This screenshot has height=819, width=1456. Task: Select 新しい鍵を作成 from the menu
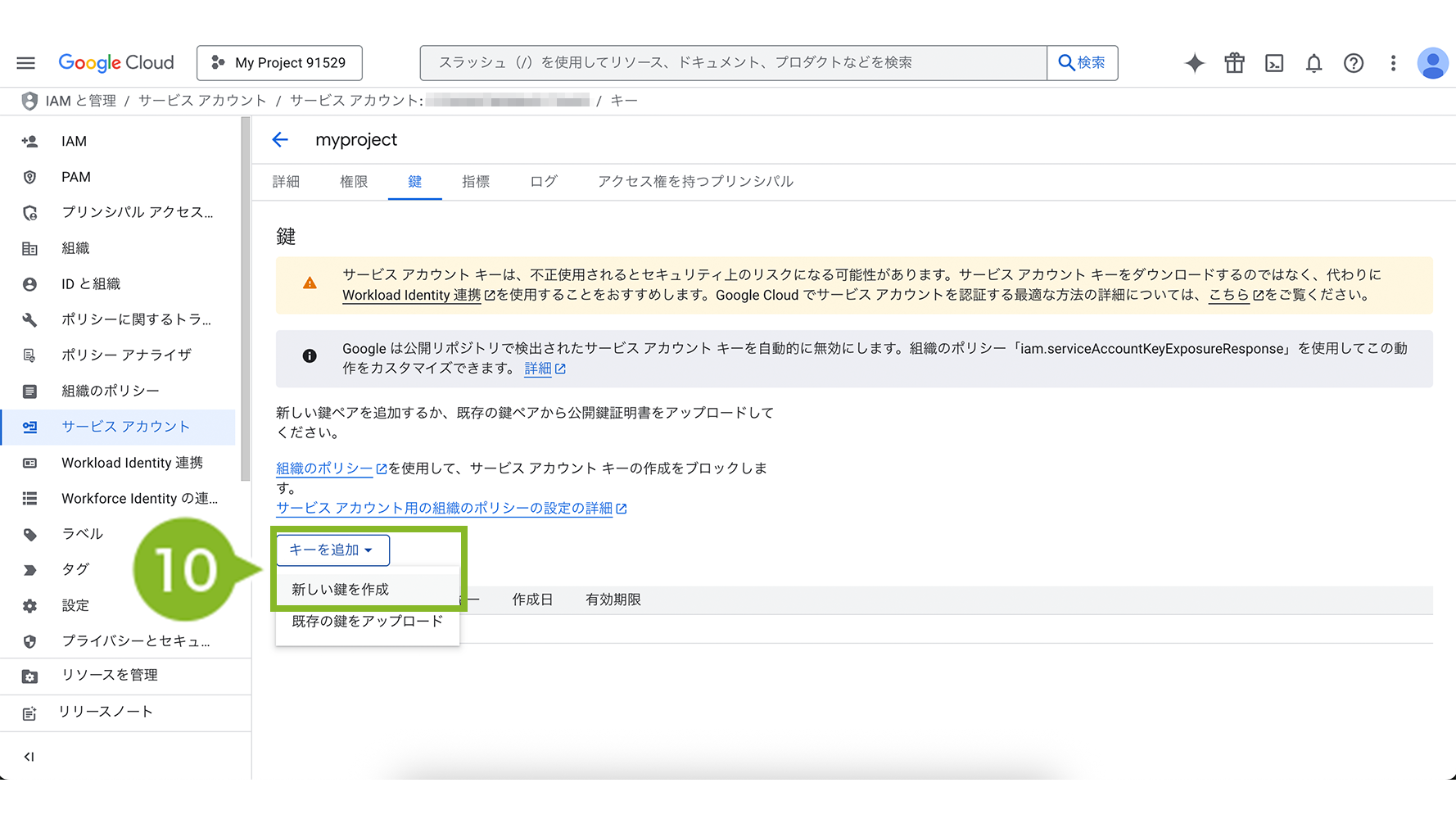(x=341, y=590)
